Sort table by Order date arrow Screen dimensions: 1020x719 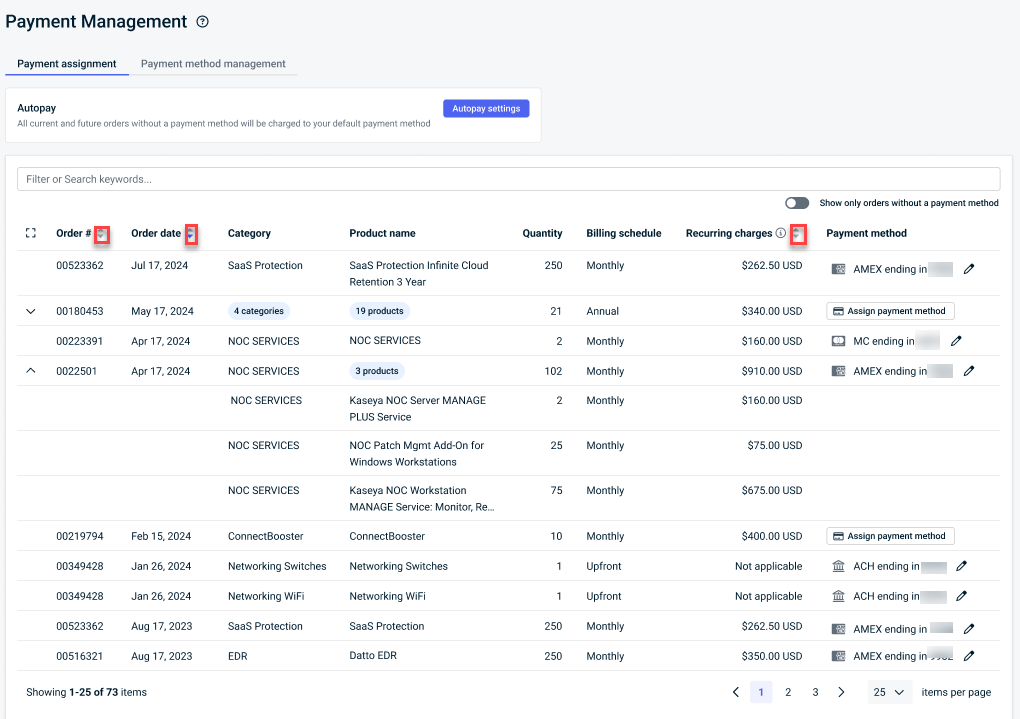[191, 234]
